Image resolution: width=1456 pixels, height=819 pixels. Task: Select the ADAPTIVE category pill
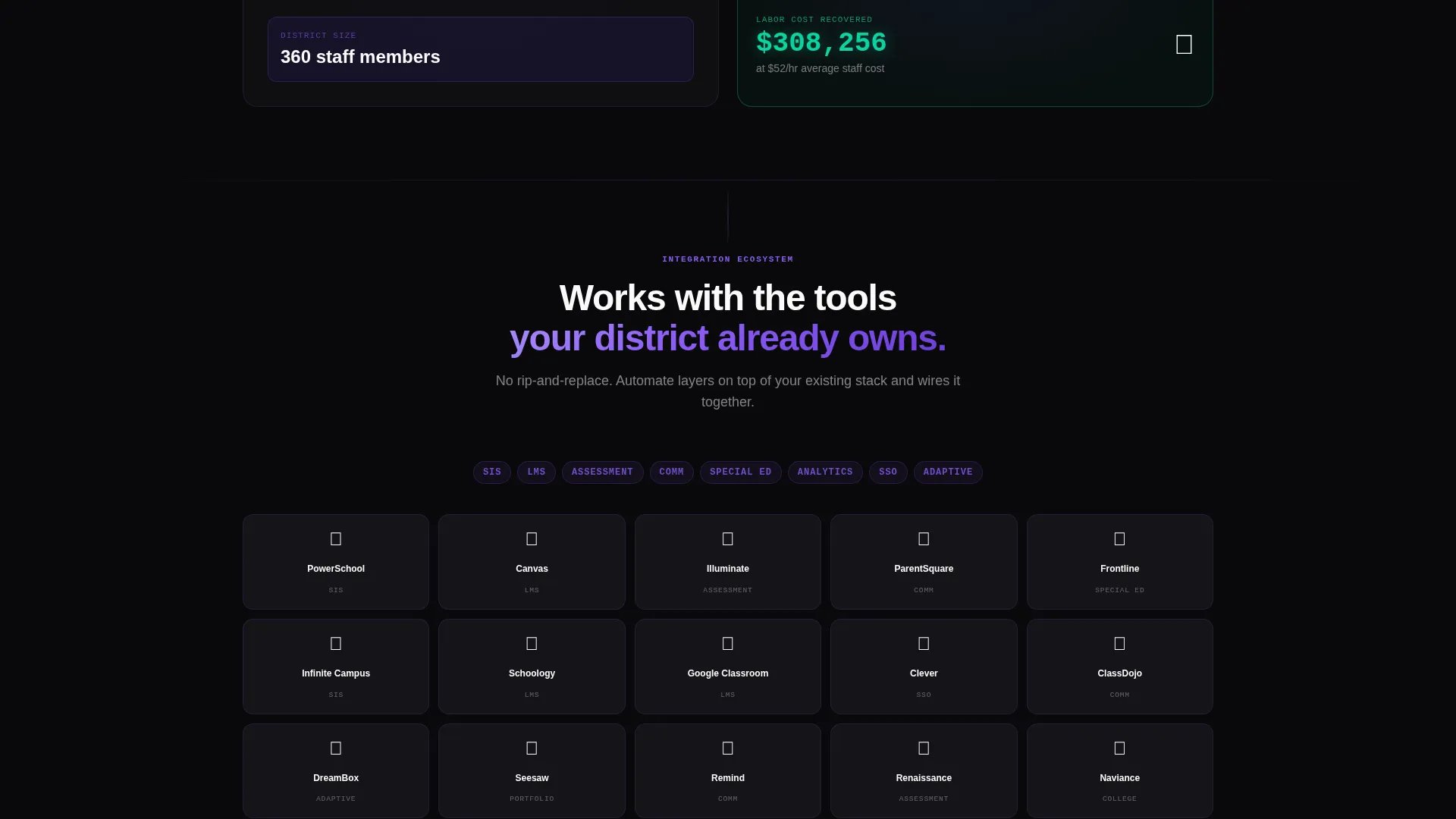pos(948,472)
